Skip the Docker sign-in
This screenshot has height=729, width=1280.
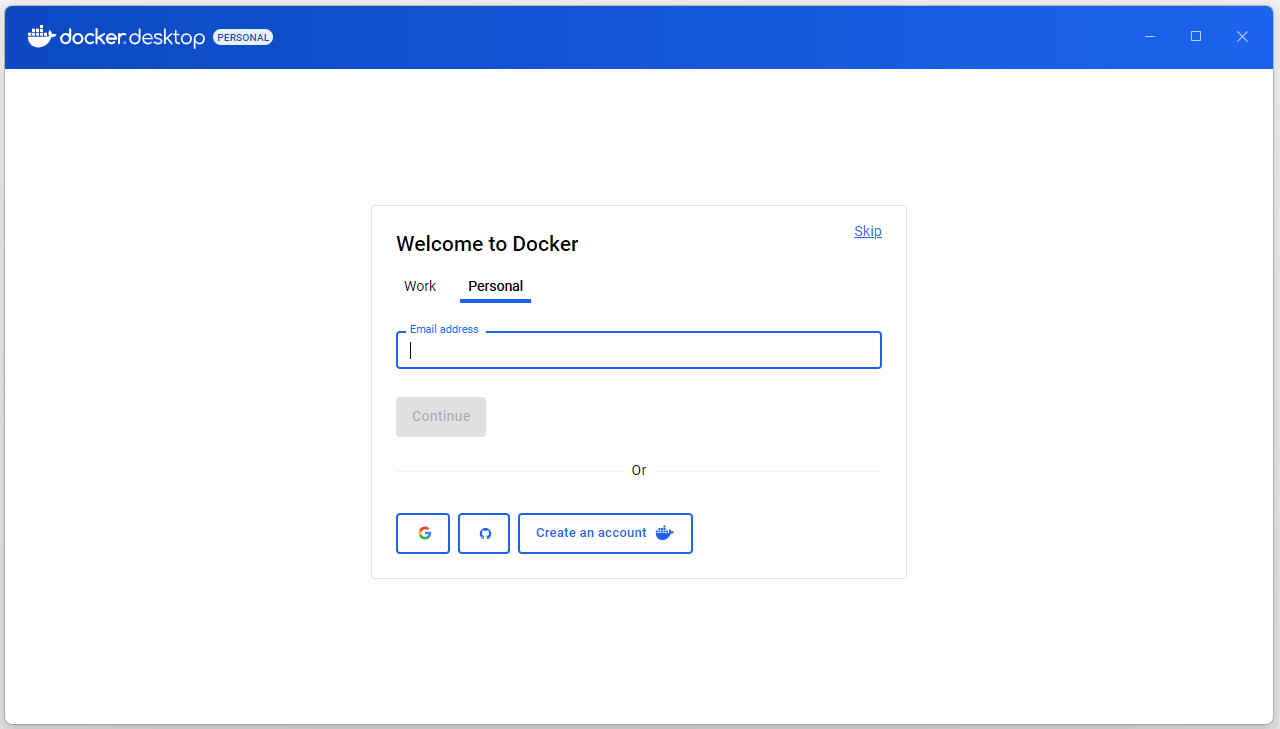click(868, 231)
